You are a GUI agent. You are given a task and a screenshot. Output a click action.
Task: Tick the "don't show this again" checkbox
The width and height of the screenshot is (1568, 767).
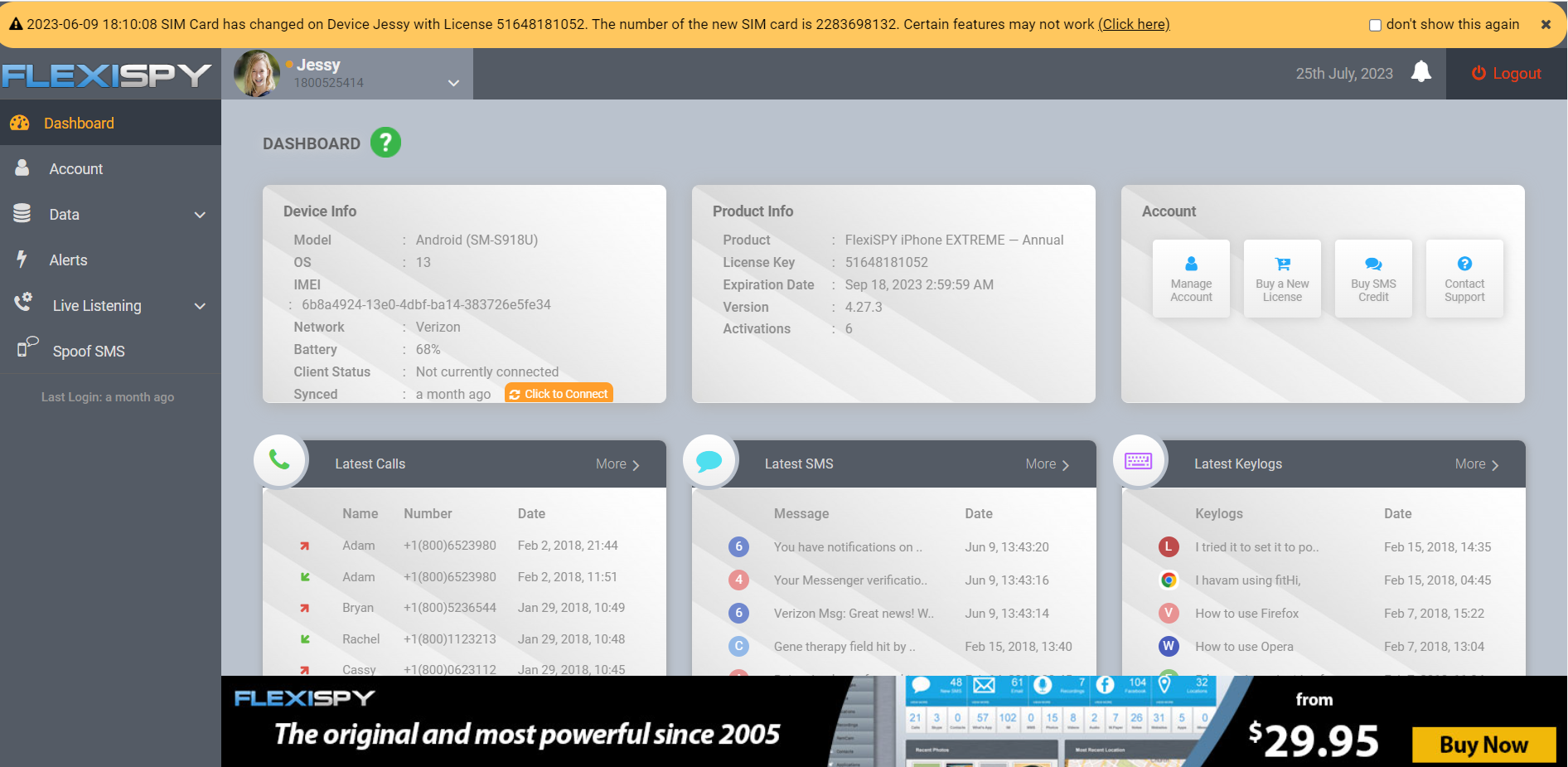pyautogui.click(x=1375, y=25)
